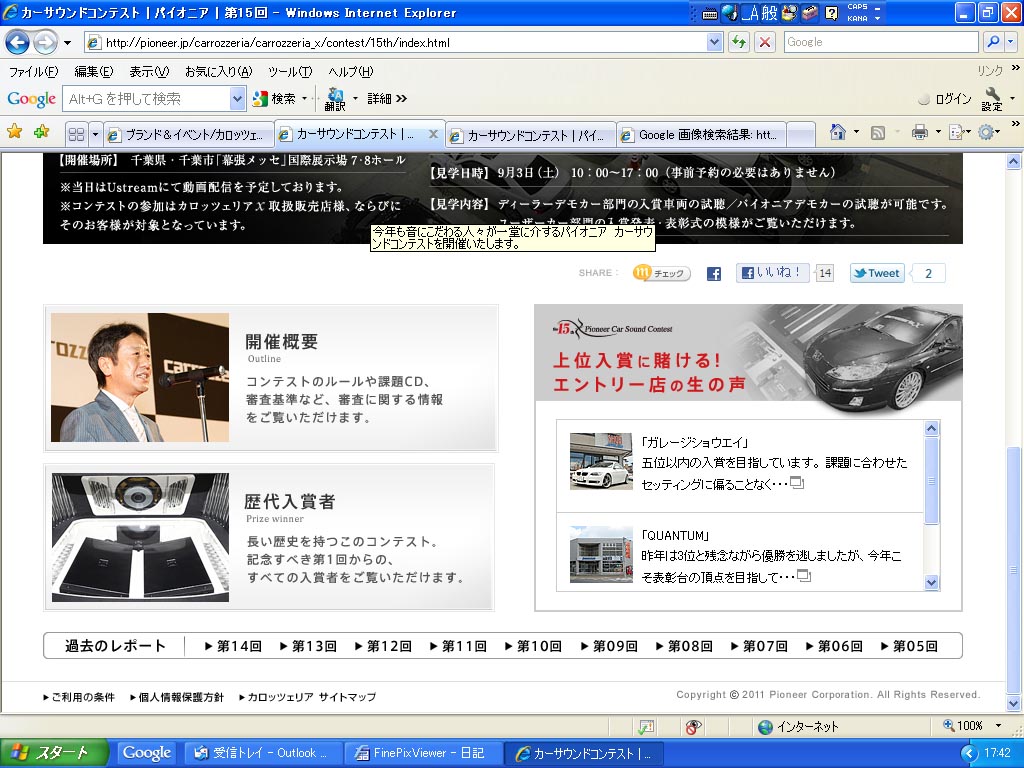
Task: Click the Google toolbar 翻訳 translate icon
Action: click(x=334, y=99)
